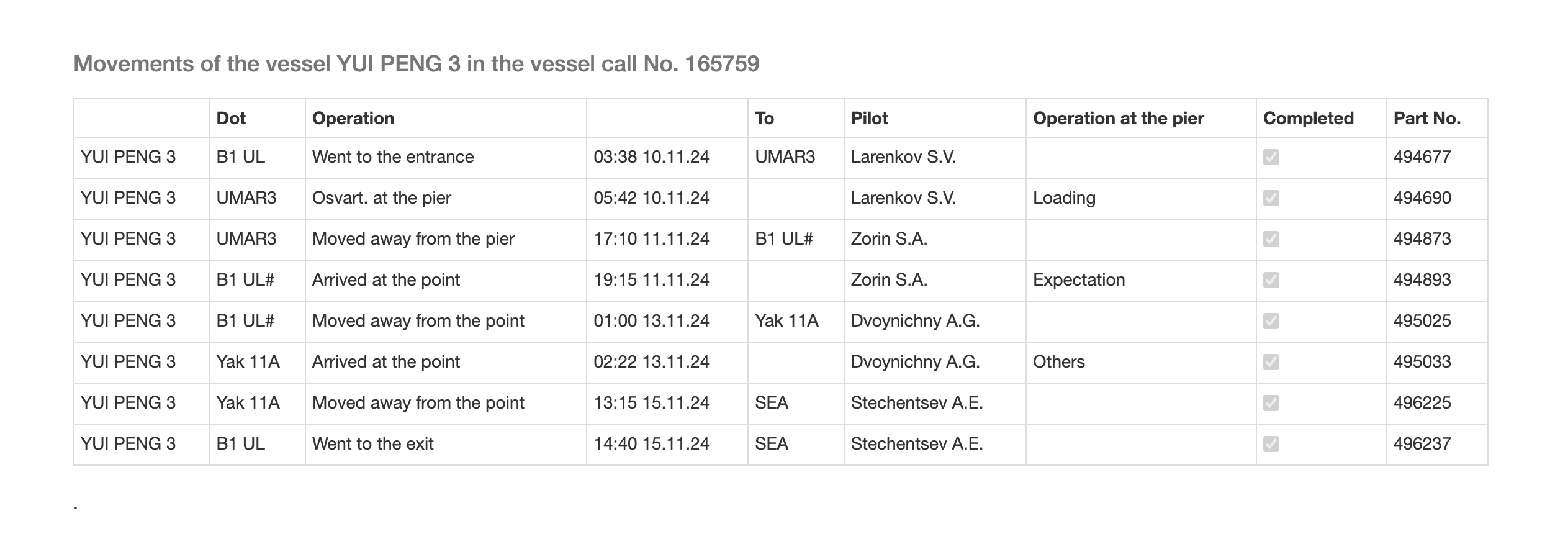The image size is (1568, 539).
Task: Click the Dot column header
Action: 231,118
